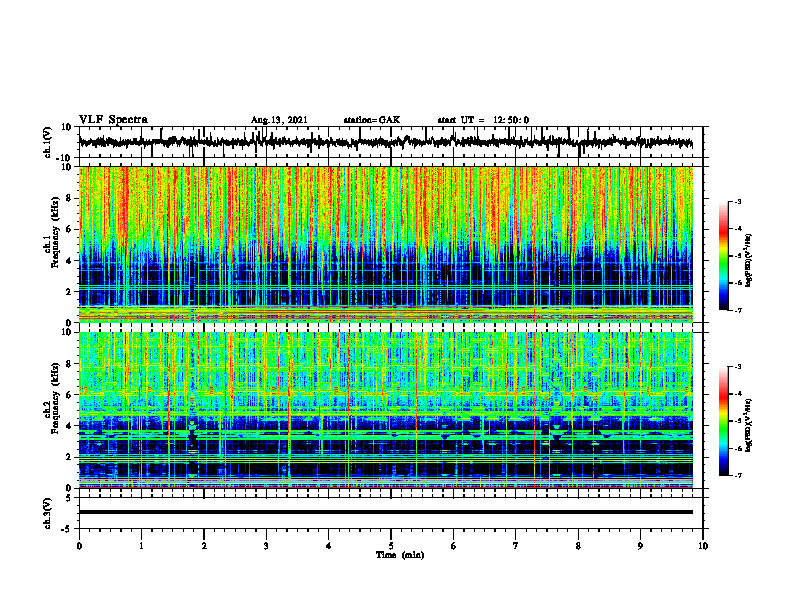
Task: Click the log(PSD) label beside upper color bar
Action: [x=748, y=261]
